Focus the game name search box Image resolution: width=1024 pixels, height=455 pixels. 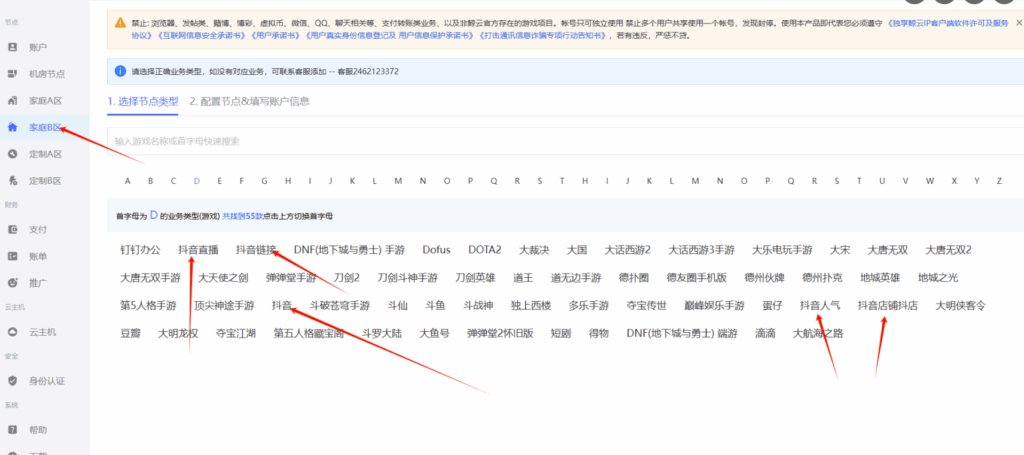(x=565, y=141)
